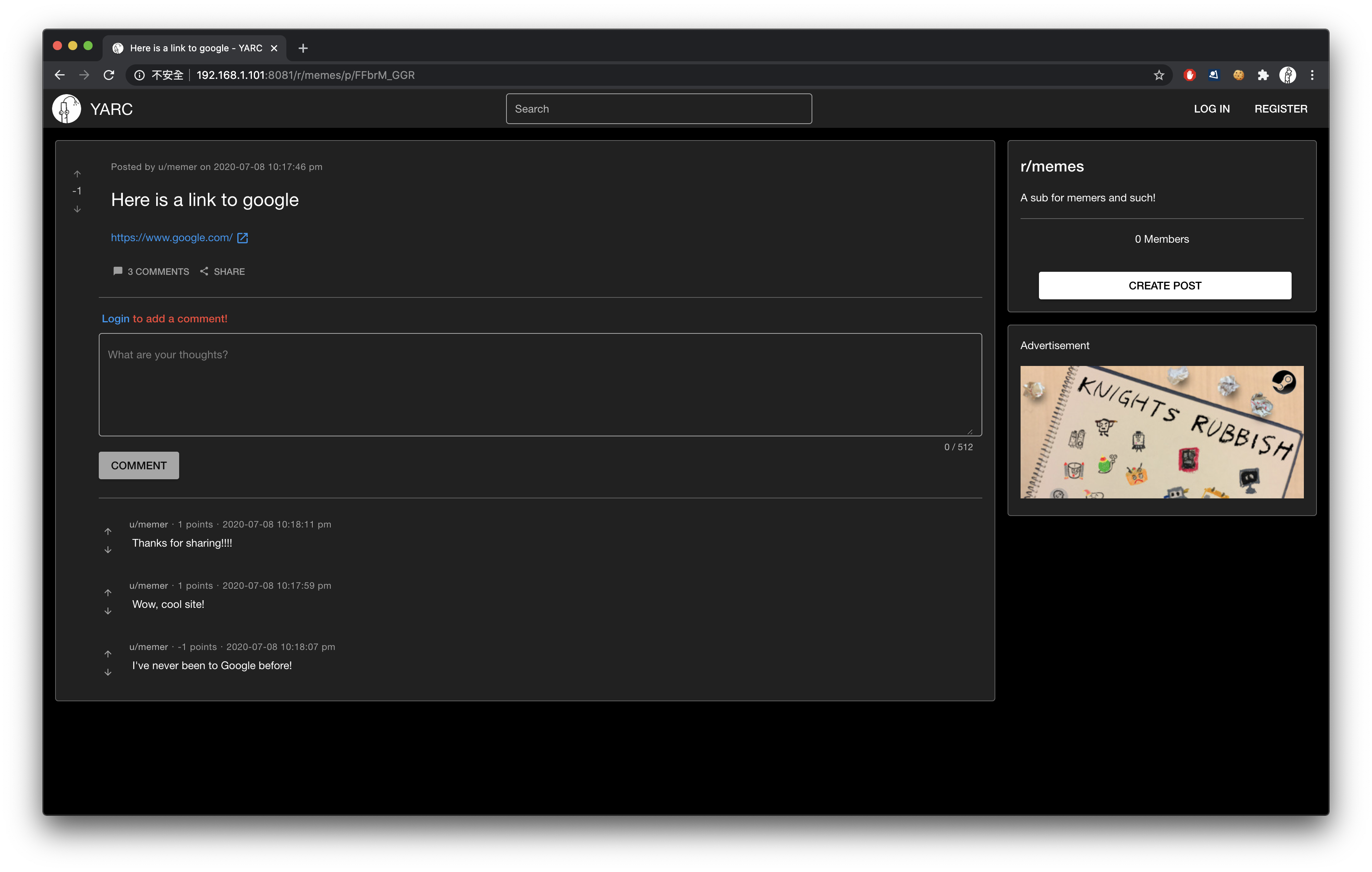Focus the Search field

[x=659, y=109]
